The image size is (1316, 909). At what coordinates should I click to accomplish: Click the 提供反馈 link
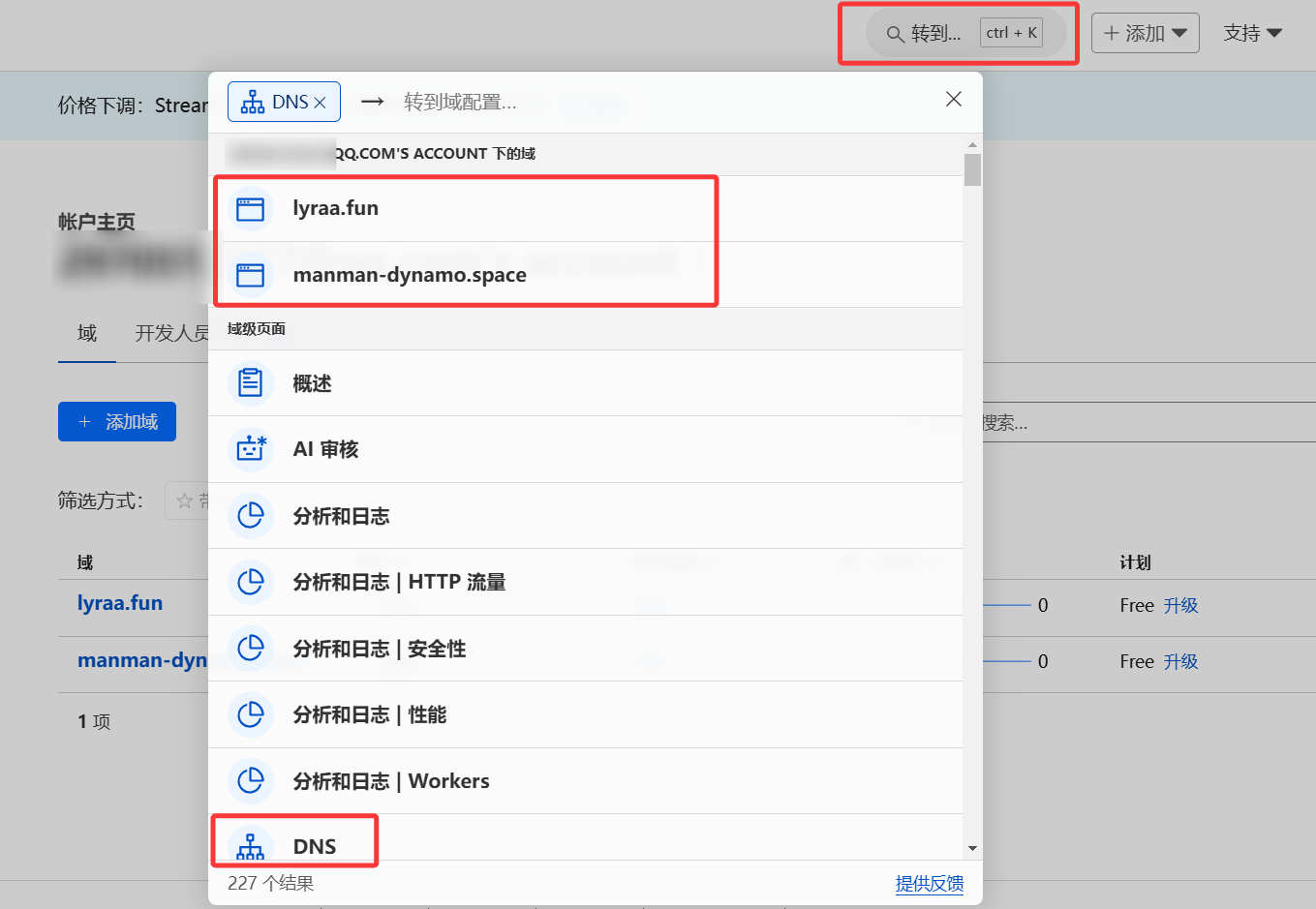pyautogui.click(x=930, y=883)
